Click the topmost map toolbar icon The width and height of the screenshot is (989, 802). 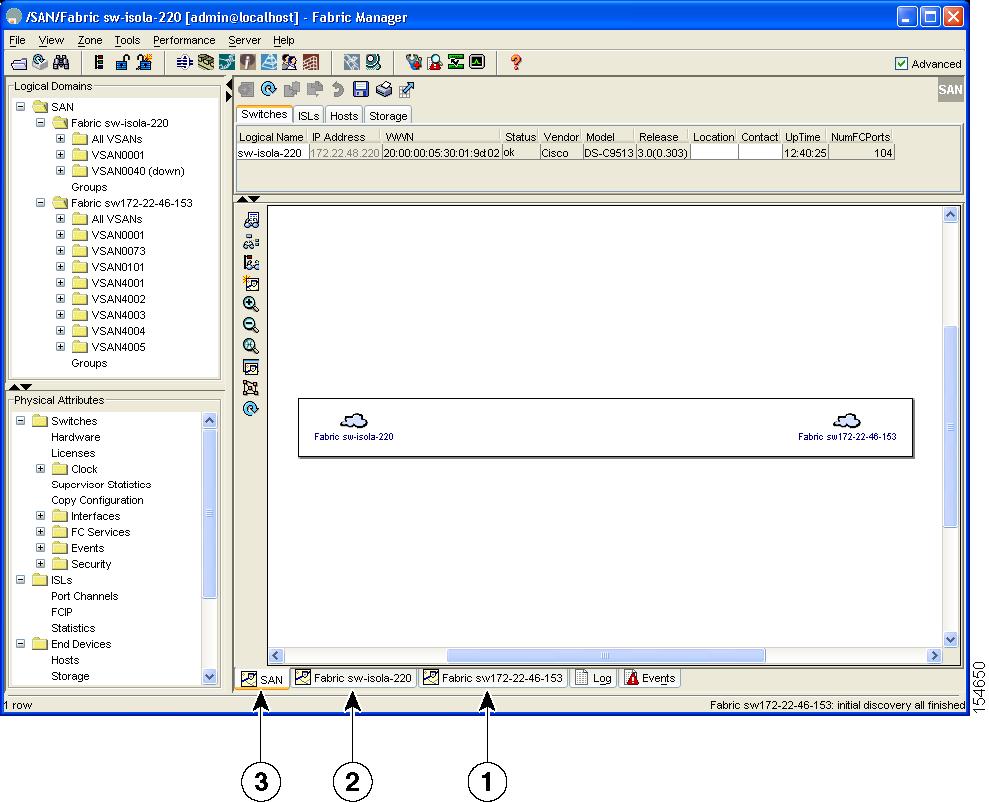point(250,220)
